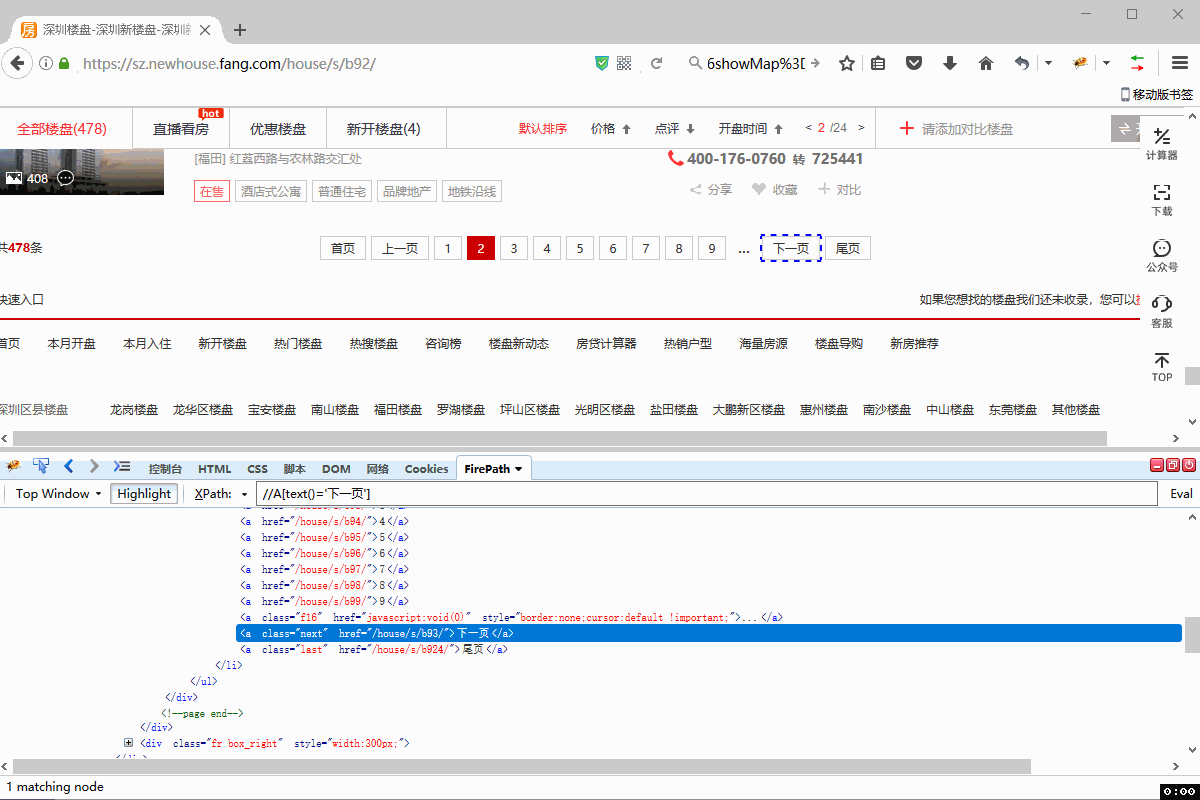Screen dimensions: 1200x800
Task: Open the Firefox hamburger menu
Action: [1180, 63]
